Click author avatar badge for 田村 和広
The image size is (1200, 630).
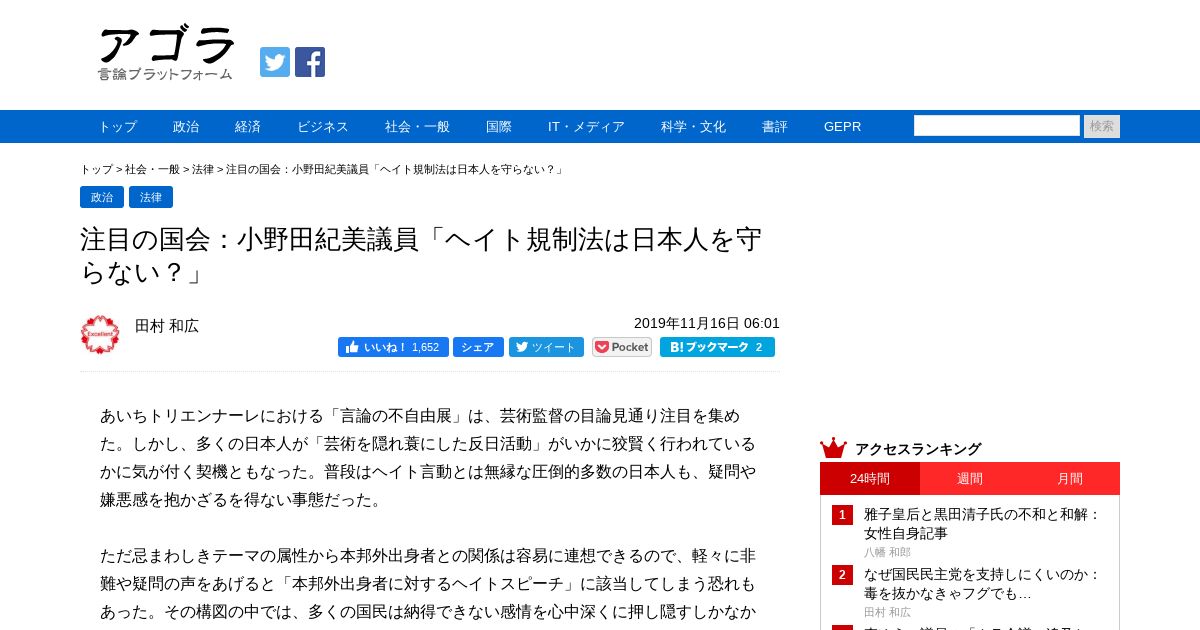coord(100,334)
